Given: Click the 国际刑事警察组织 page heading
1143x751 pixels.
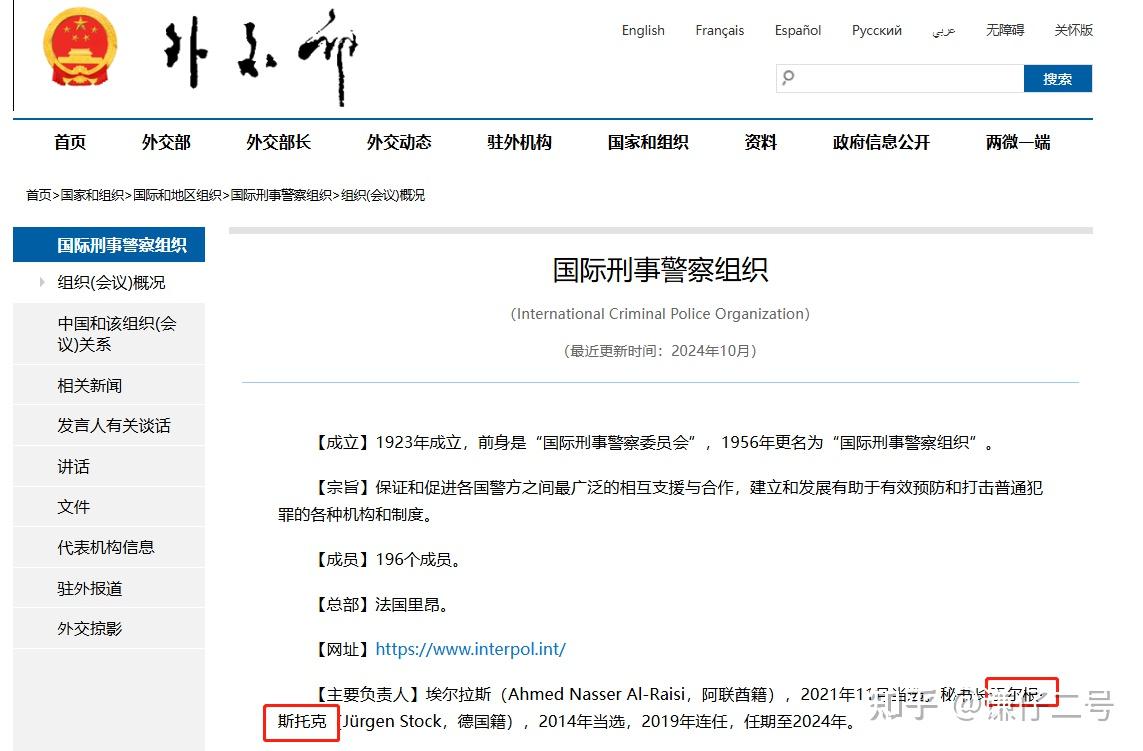Looking at the screenshot, I should 660,270.
